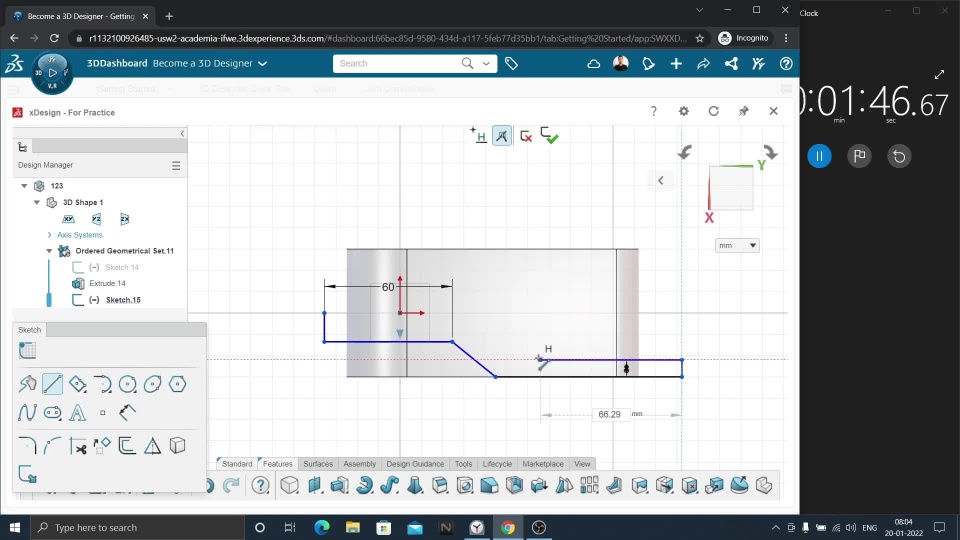Collapse the 3D Shape 1 node
This screenshot has height=540, width=960.
37,202
